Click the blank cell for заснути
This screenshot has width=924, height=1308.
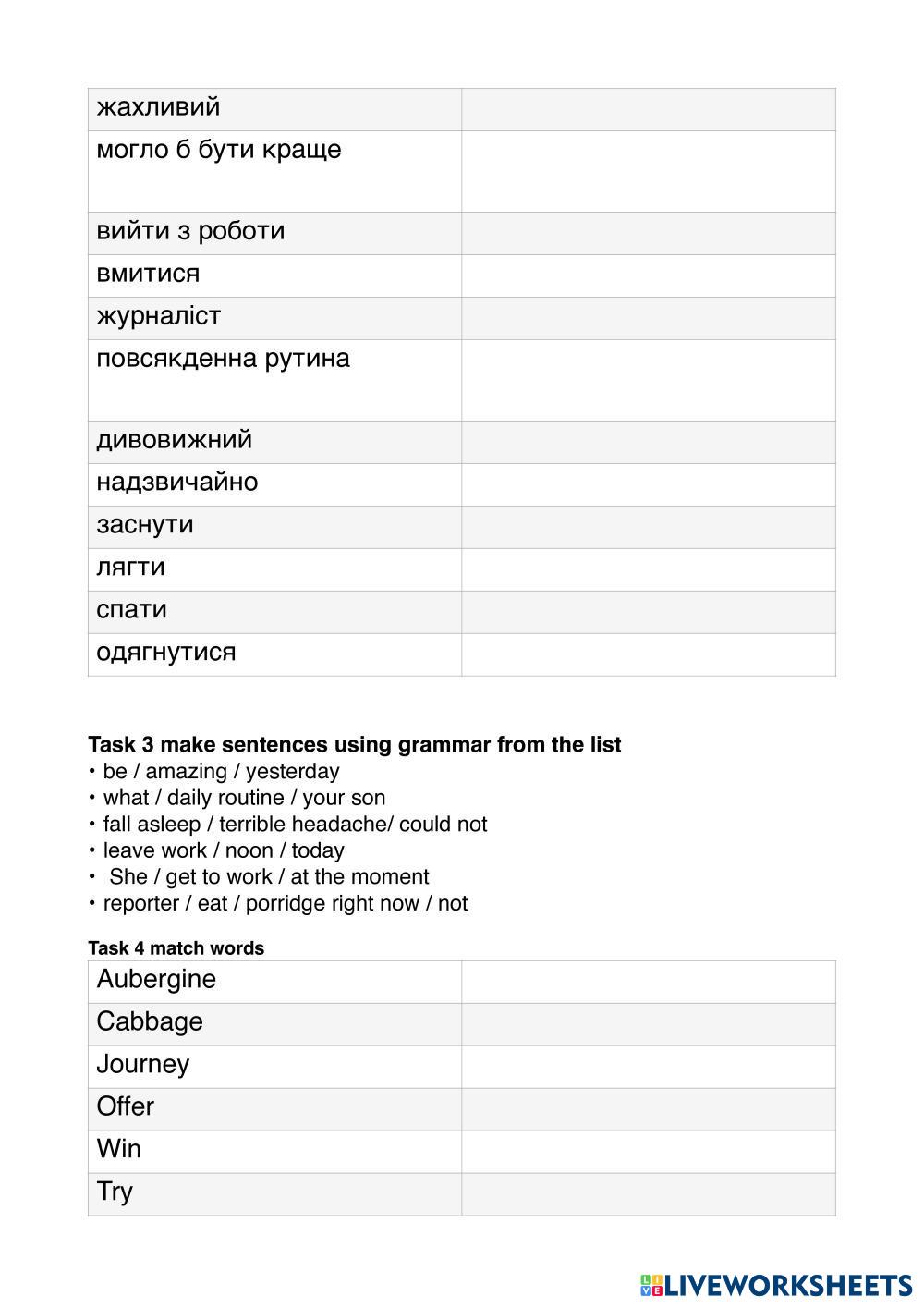pyautogui.click(x=648, y=527)
